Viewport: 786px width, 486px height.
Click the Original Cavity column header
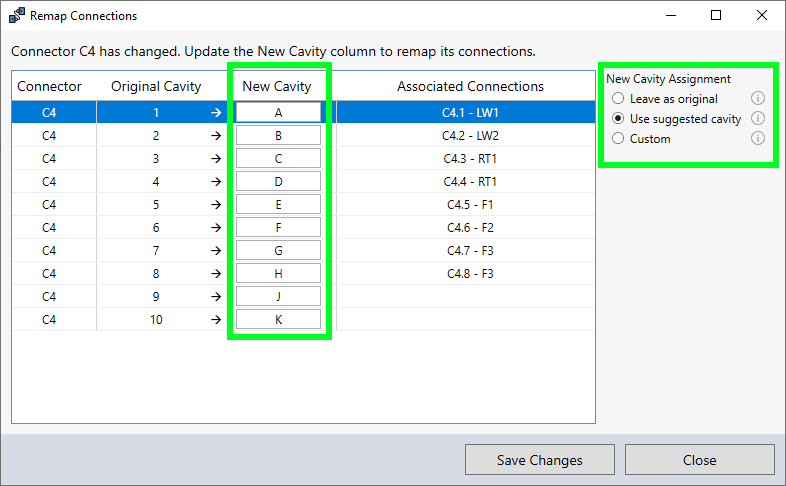point(156,86)
